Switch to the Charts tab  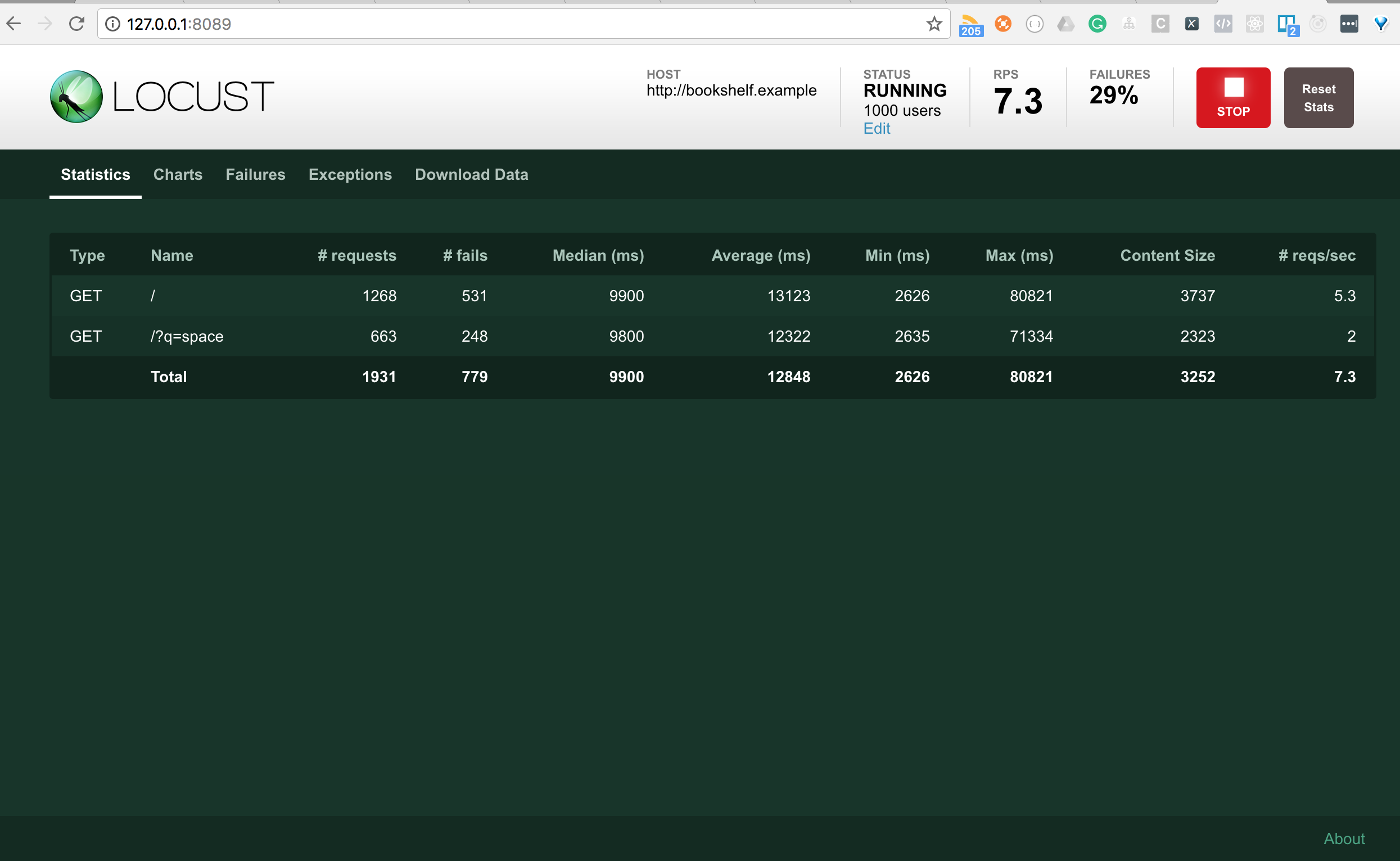tap(178, 174)
